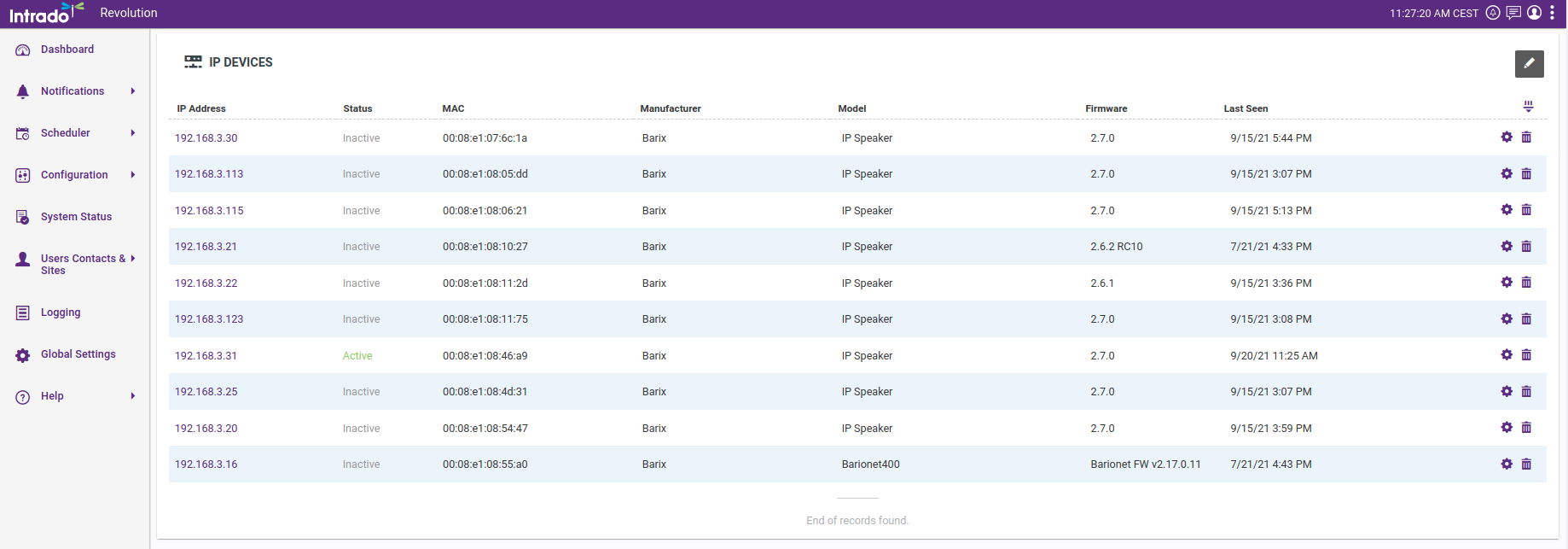Viewport: 1568px width, 549px height.
Task: Open System Status from the sidebar
Action: (x=76, y=217)
